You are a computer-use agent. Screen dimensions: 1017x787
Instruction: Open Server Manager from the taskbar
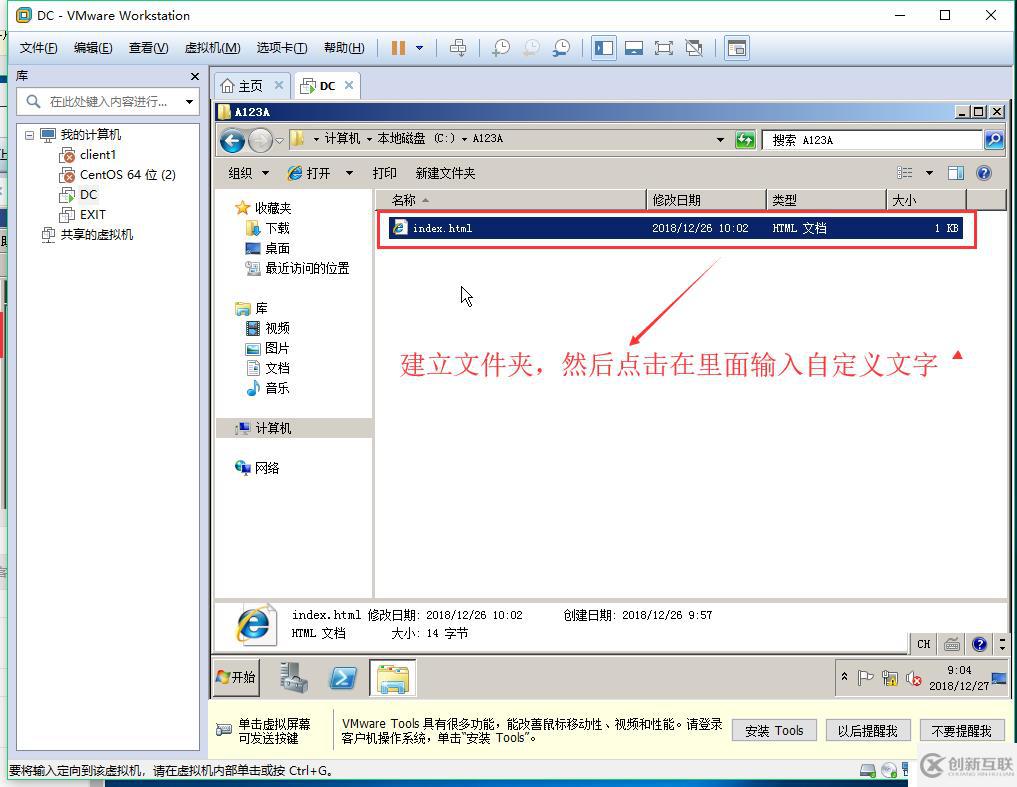[x=294, y=677]
